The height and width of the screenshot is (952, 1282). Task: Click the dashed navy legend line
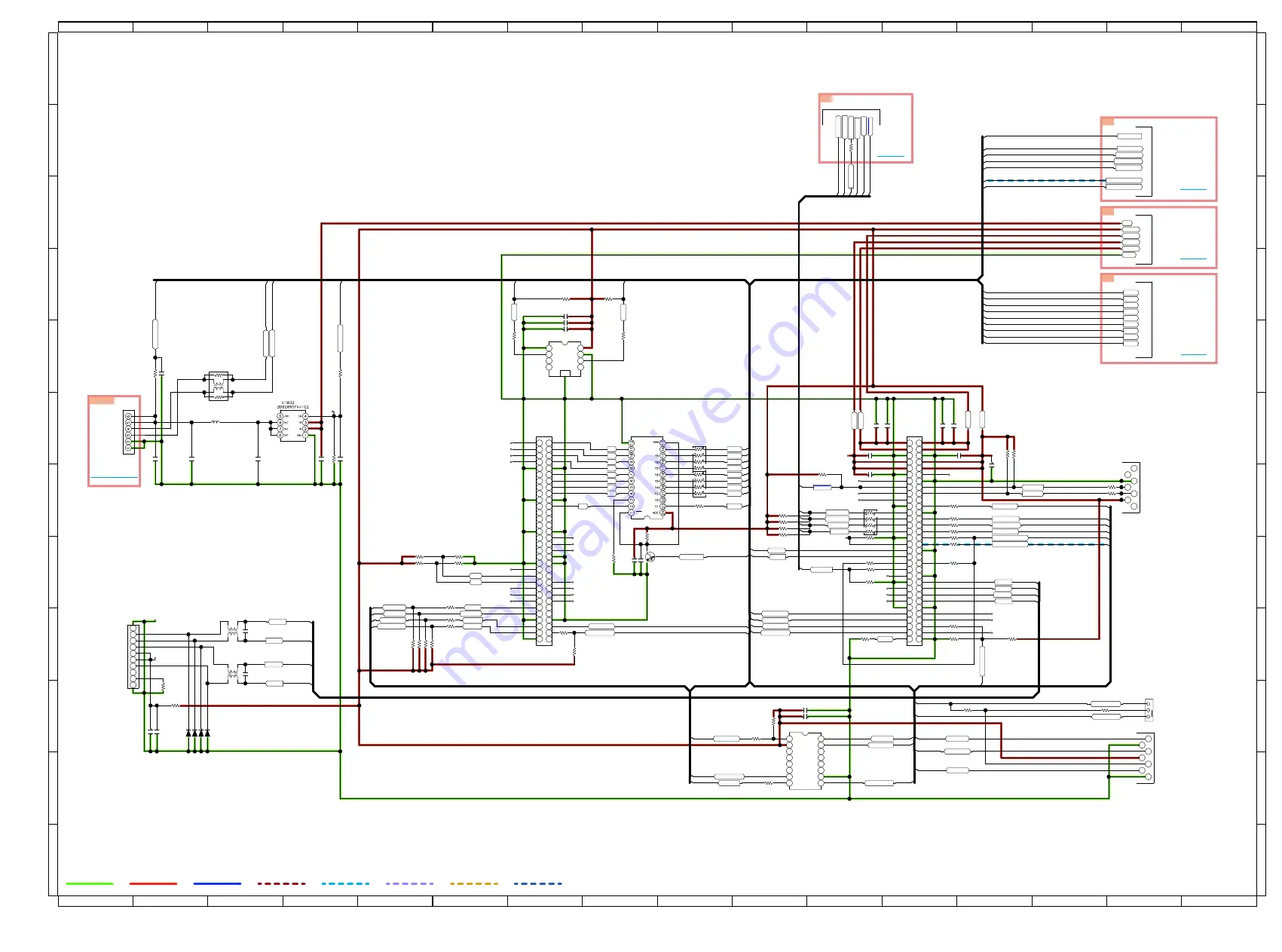(538, 883)
